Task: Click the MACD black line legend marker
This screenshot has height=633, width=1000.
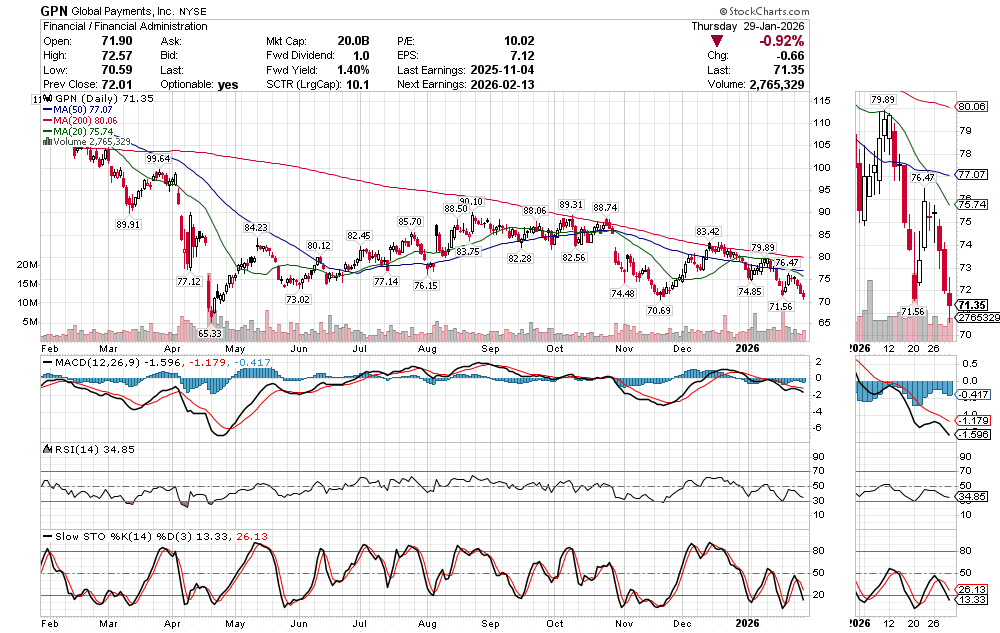Action: (x=46, y=360)
